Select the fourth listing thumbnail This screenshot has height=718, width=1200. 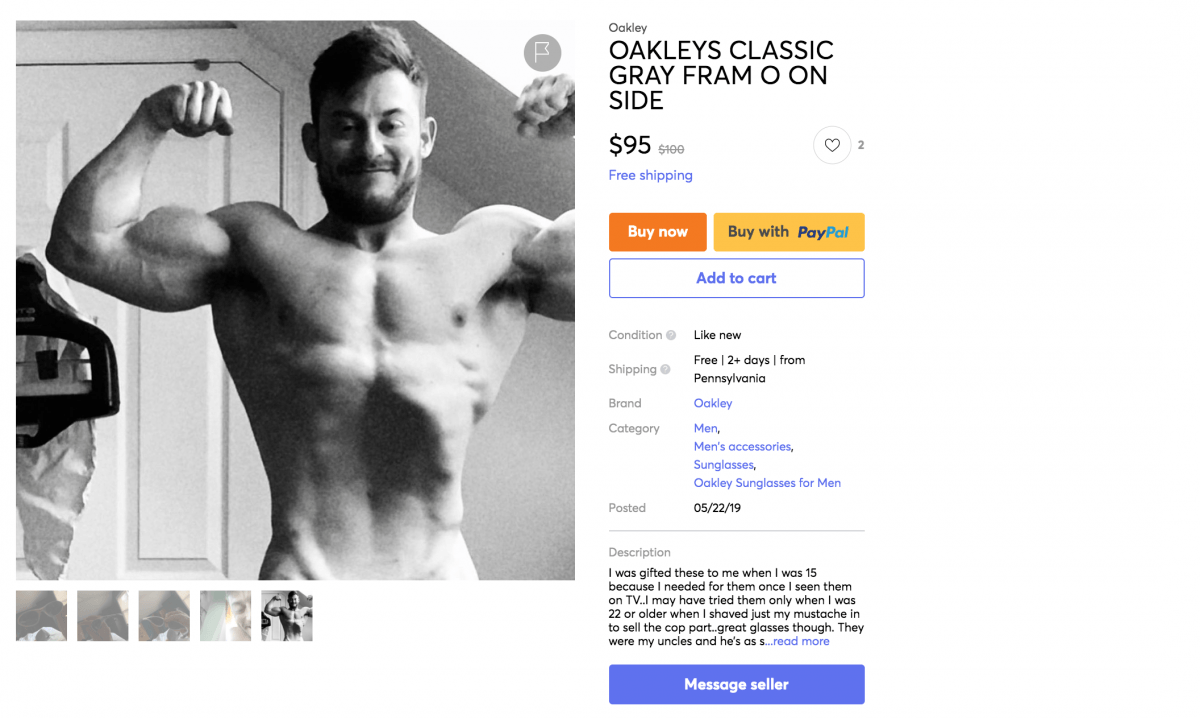coord(226,616)
